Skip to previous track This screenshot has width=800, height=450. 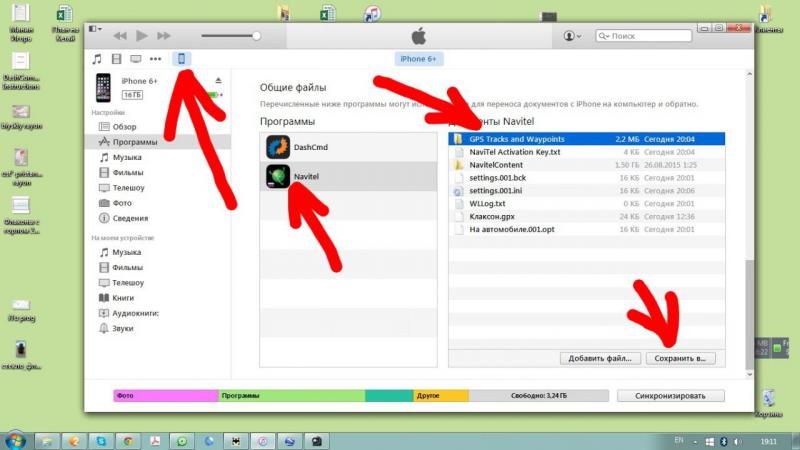click(x=120, y=36)
